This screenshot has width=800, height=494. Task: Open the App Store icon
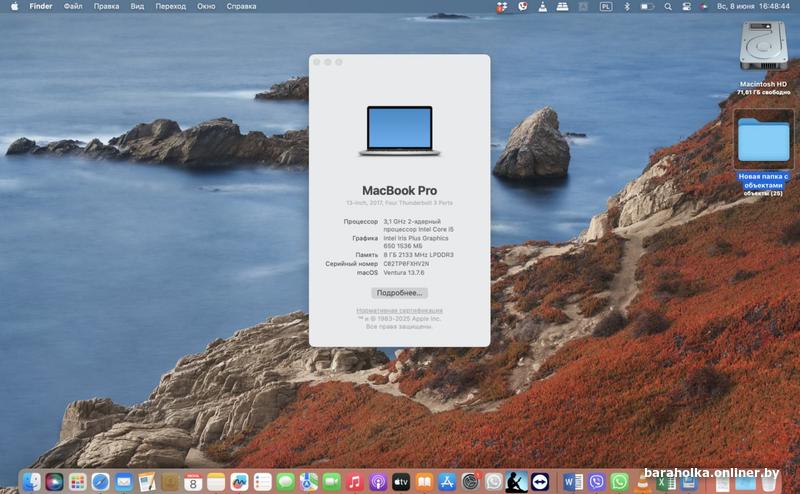click(x=447, y=482)
